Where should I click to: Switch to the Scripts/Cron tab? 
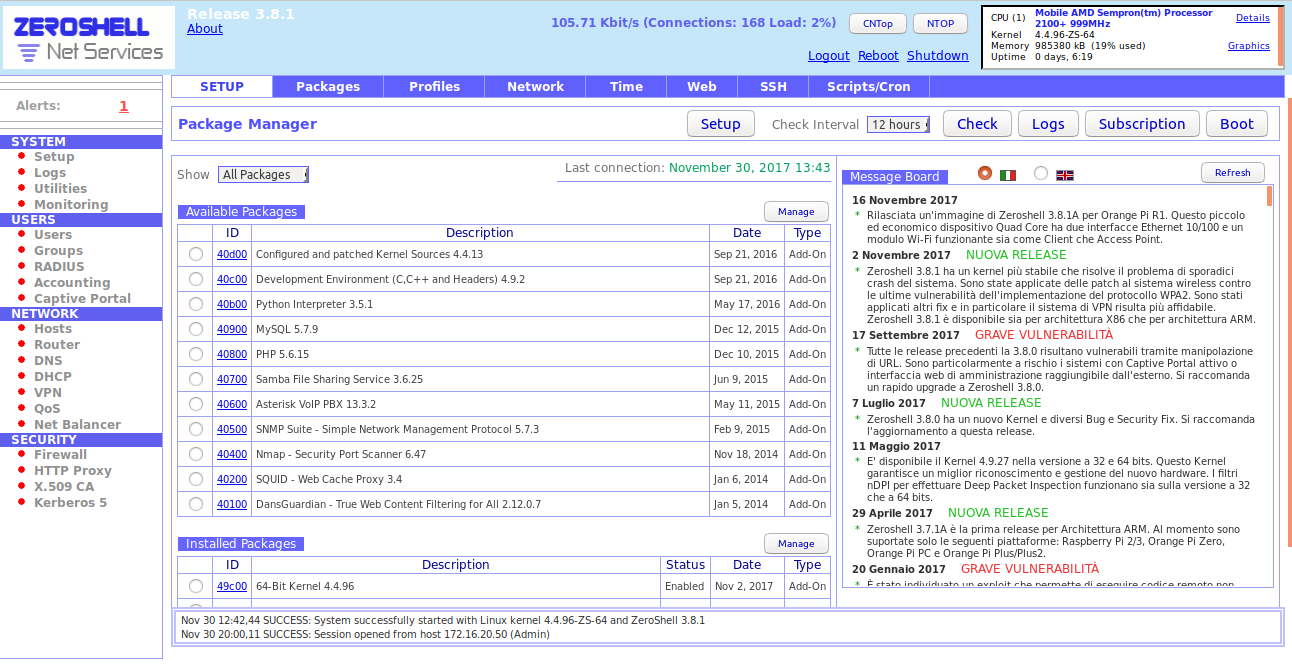coord(869,87)
